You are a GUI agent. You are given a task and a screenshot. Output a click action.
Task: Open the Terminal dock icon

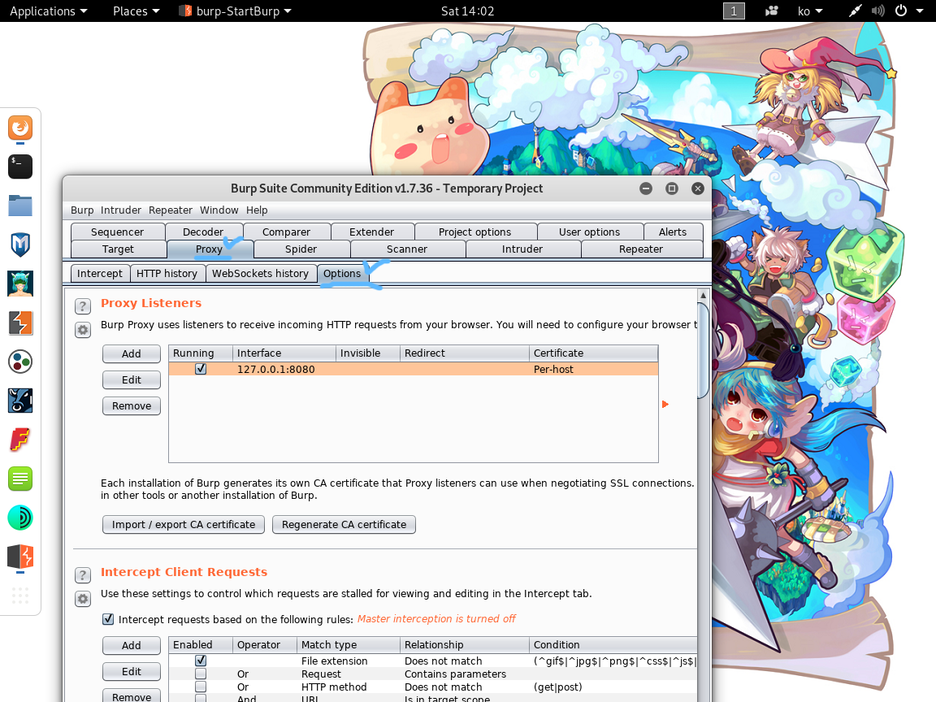pyautogui.click(x=20, y=167)
